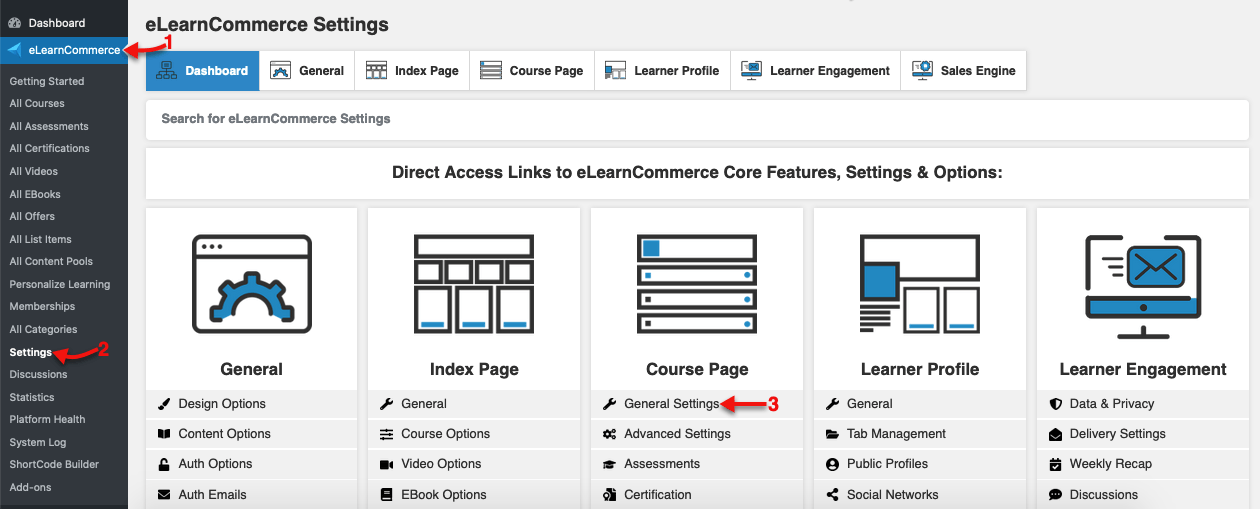The width and height of the screenshot is (1260, 509).
Task: Switch to the Index Page tab
Action: (412, 71)
